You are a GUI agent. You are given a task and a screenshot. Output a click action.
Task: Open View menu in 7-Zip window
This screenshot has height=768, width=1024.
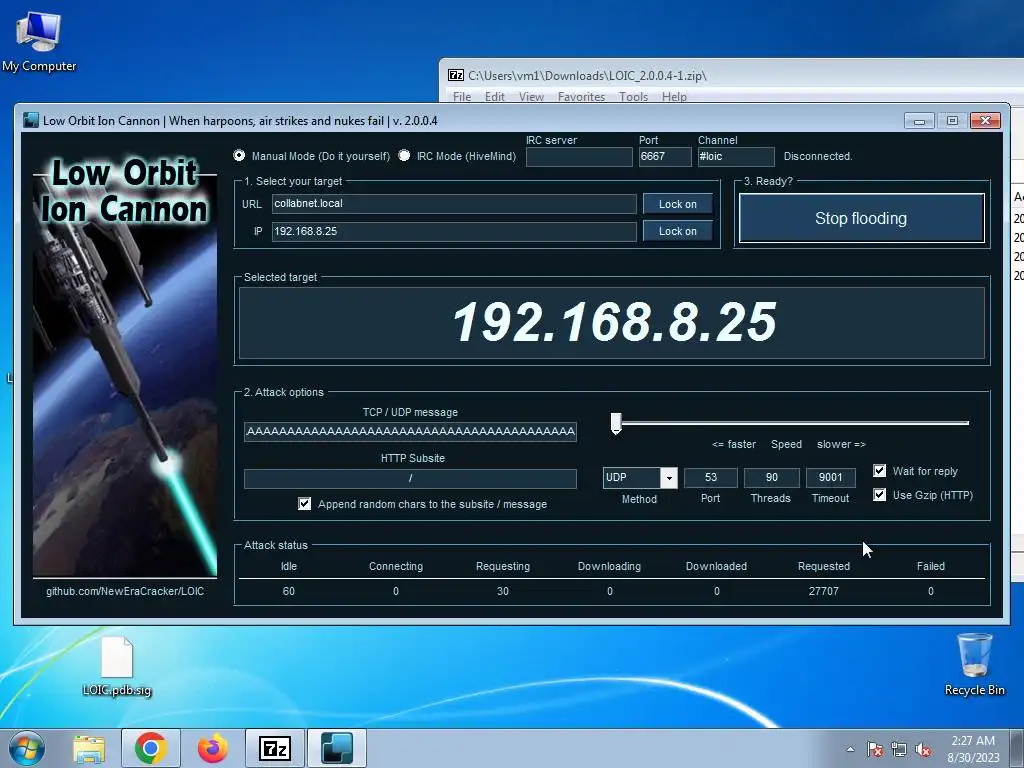click(x=531, y=97)
